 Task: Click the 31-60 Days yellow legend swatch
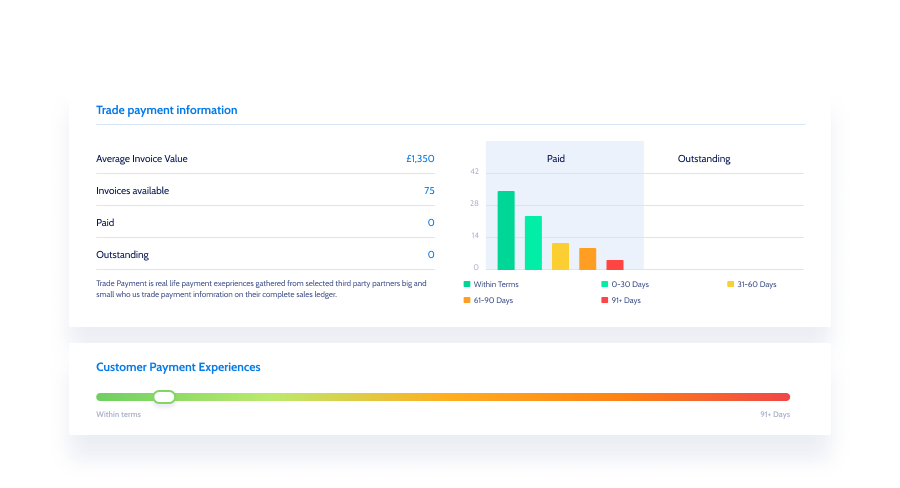click(x=730, y=285)
